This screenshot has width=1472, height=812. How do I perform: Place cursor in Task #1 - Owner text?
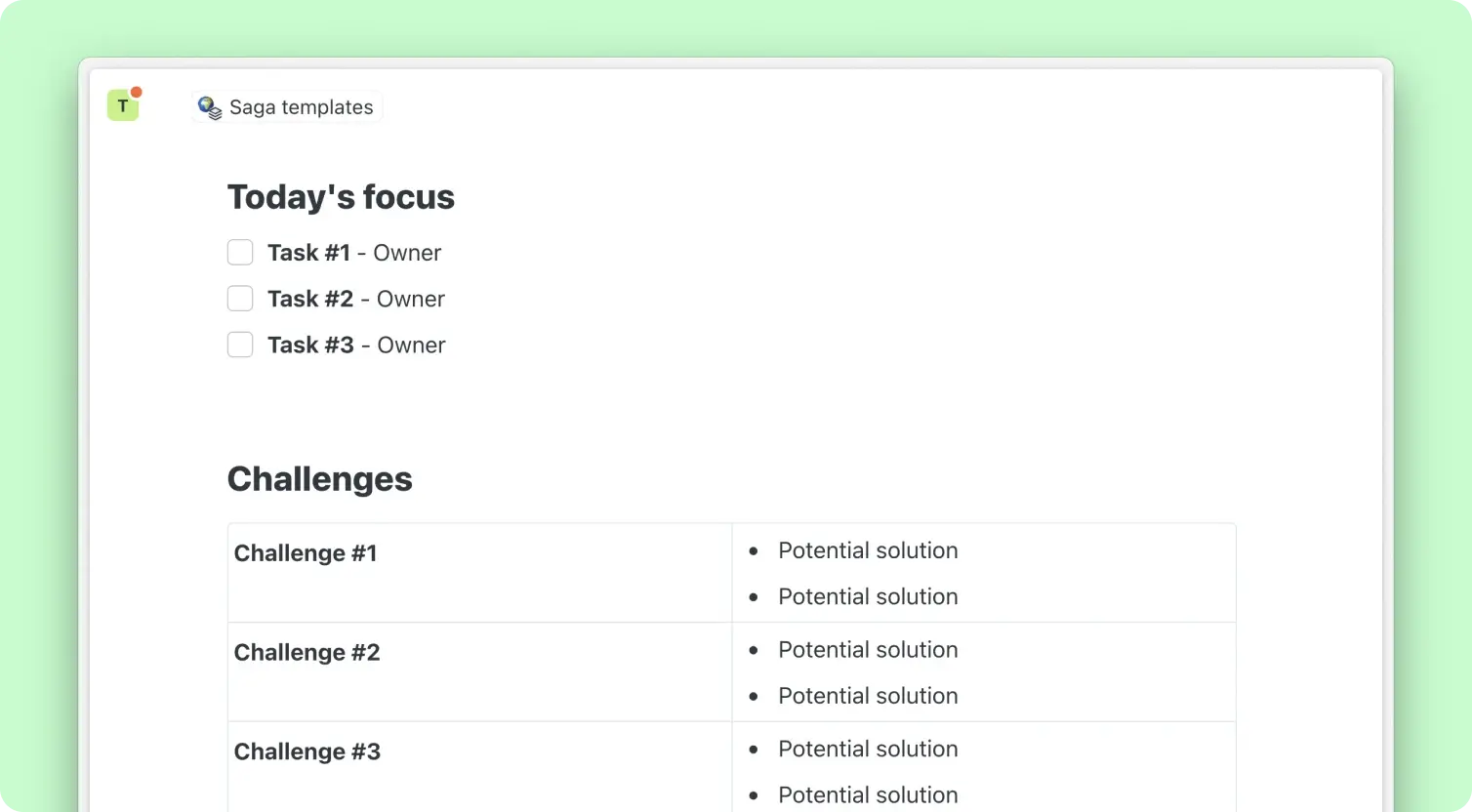pos(354,253)
